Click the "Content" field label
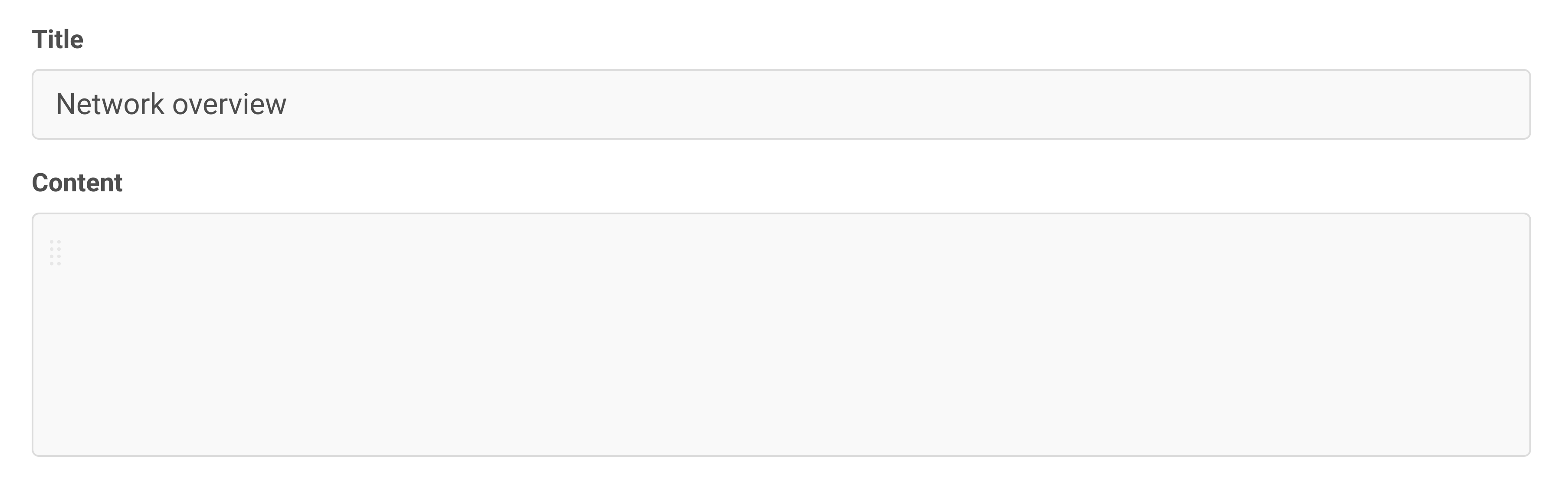Viewport: 1568px width, 492px height. pyautogui.click(x=77, y=183)
